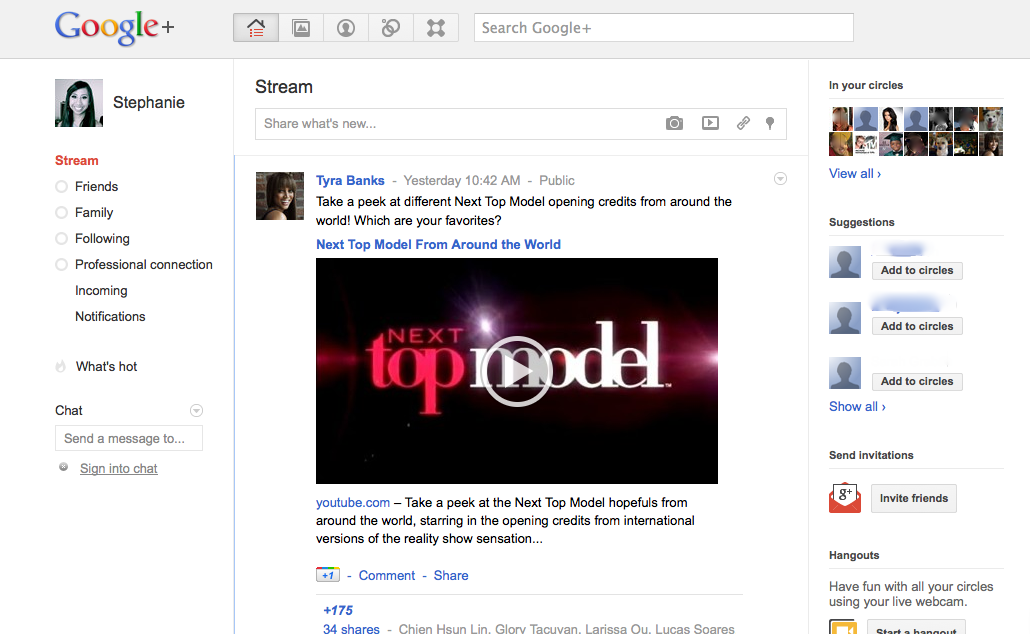Add photo using camera icon
This screenshot has height=634, width=1030.
click(x=674, y=124)
